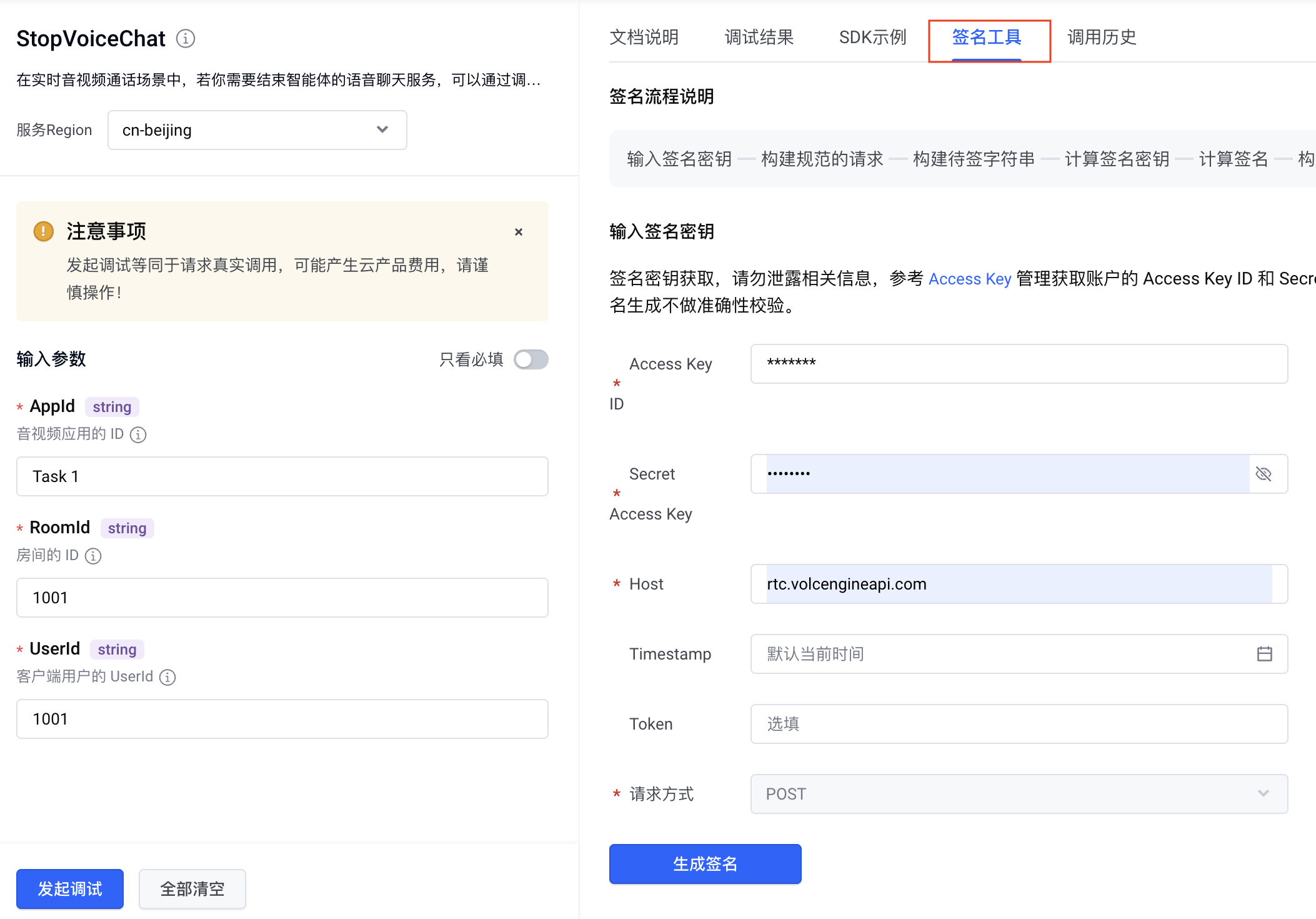
Task: Click the info icon next to 房间的 ID
Action: [93, 556]
